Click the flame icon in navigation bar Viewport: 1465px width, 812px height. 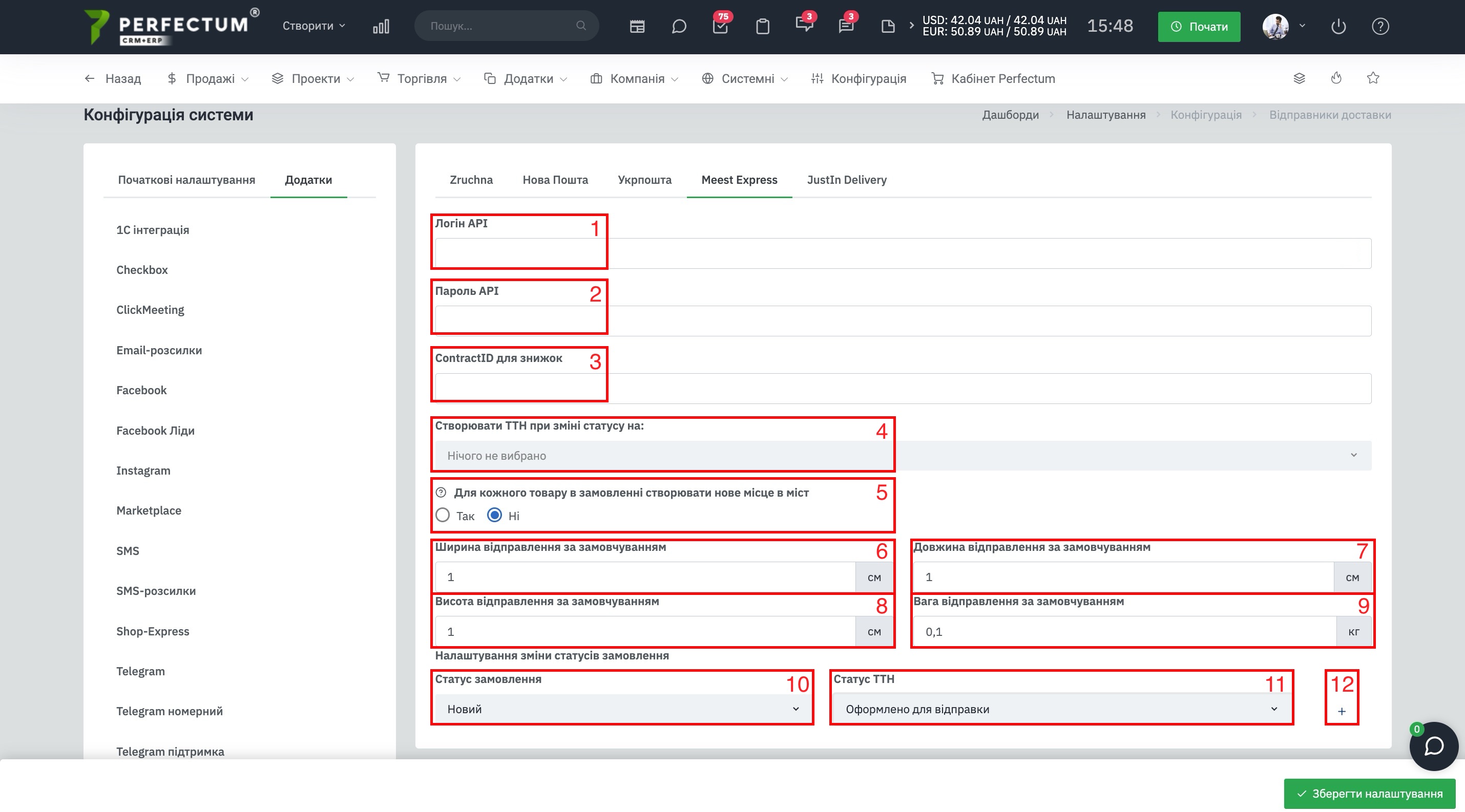[x=1336, y=78]
